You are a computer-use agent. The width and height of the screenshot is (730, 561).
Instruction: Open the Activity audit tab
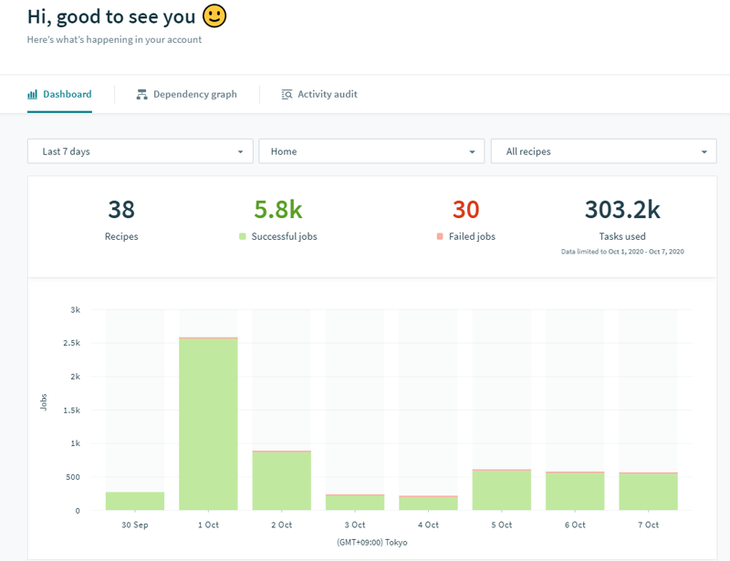[x=319, y=95]
